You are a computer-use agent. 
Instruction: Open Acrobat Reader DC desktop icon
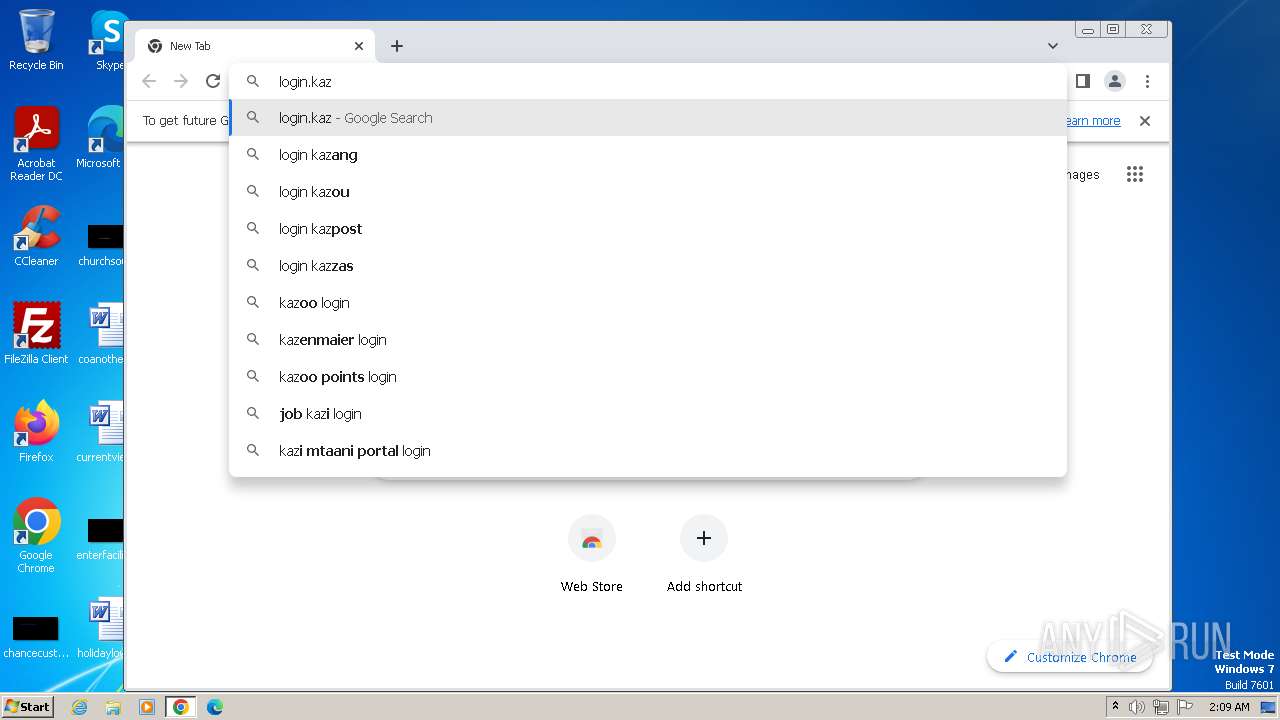pos(36,145)
